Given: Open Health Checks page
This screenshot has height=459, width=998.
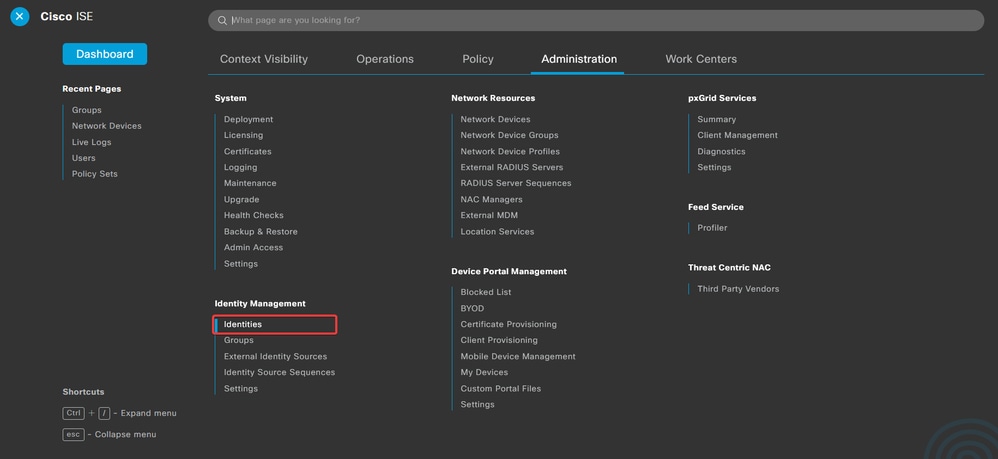Looking at the screenshot, I should [253, 215].
